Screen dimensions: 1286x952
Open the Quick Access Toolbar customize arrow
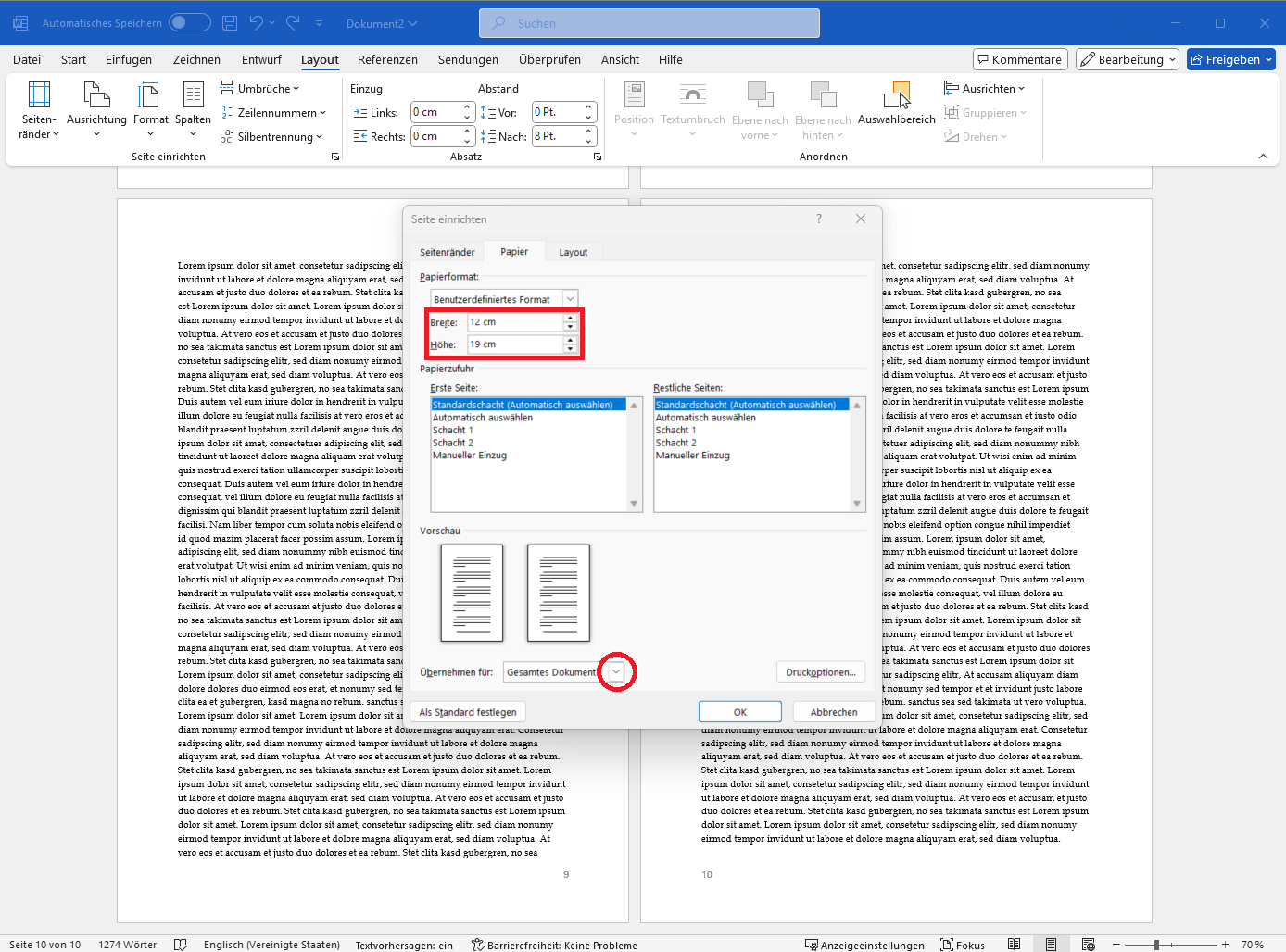[x=320, y=23]
